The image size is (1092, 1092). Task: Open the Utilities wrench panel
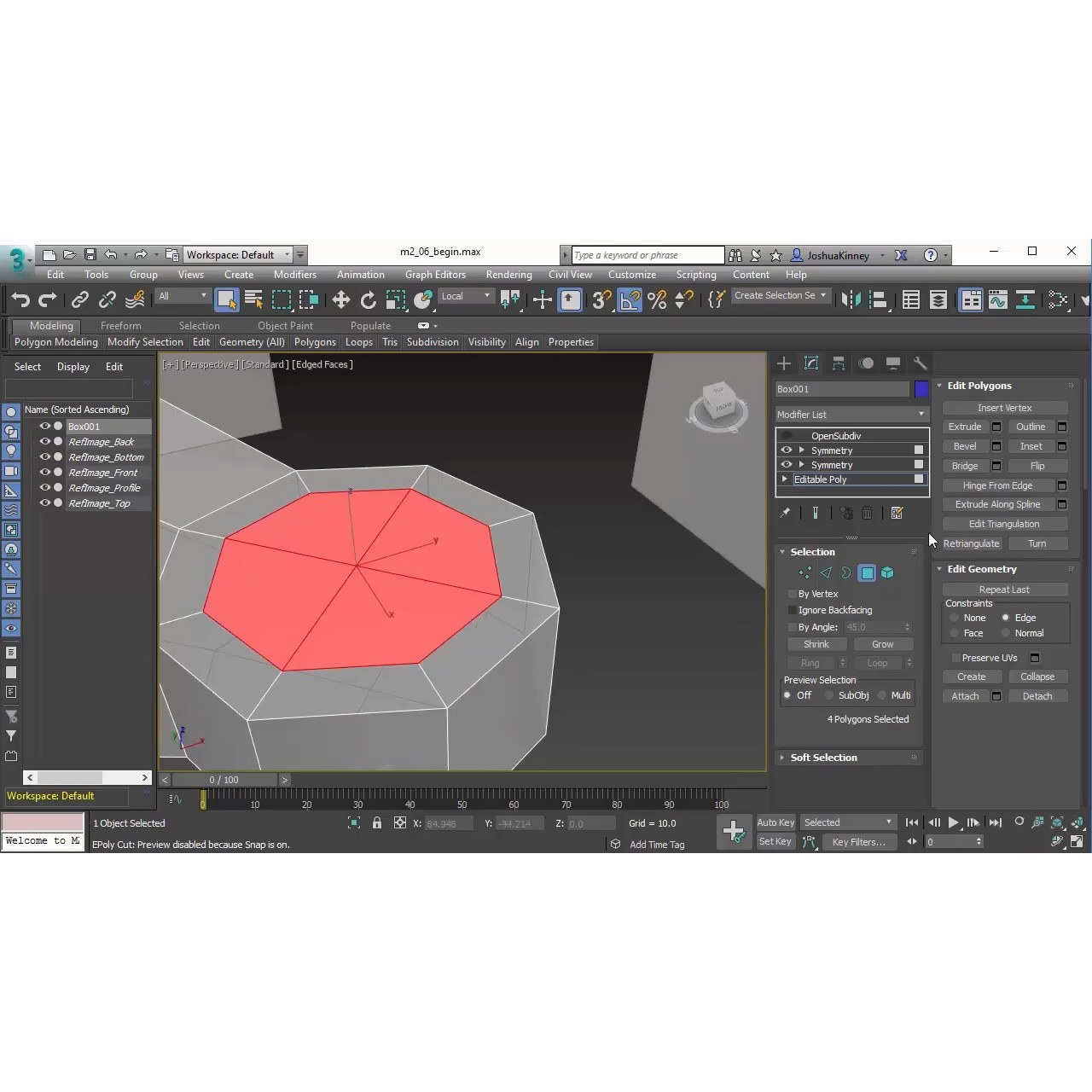[x=920, y=363]
